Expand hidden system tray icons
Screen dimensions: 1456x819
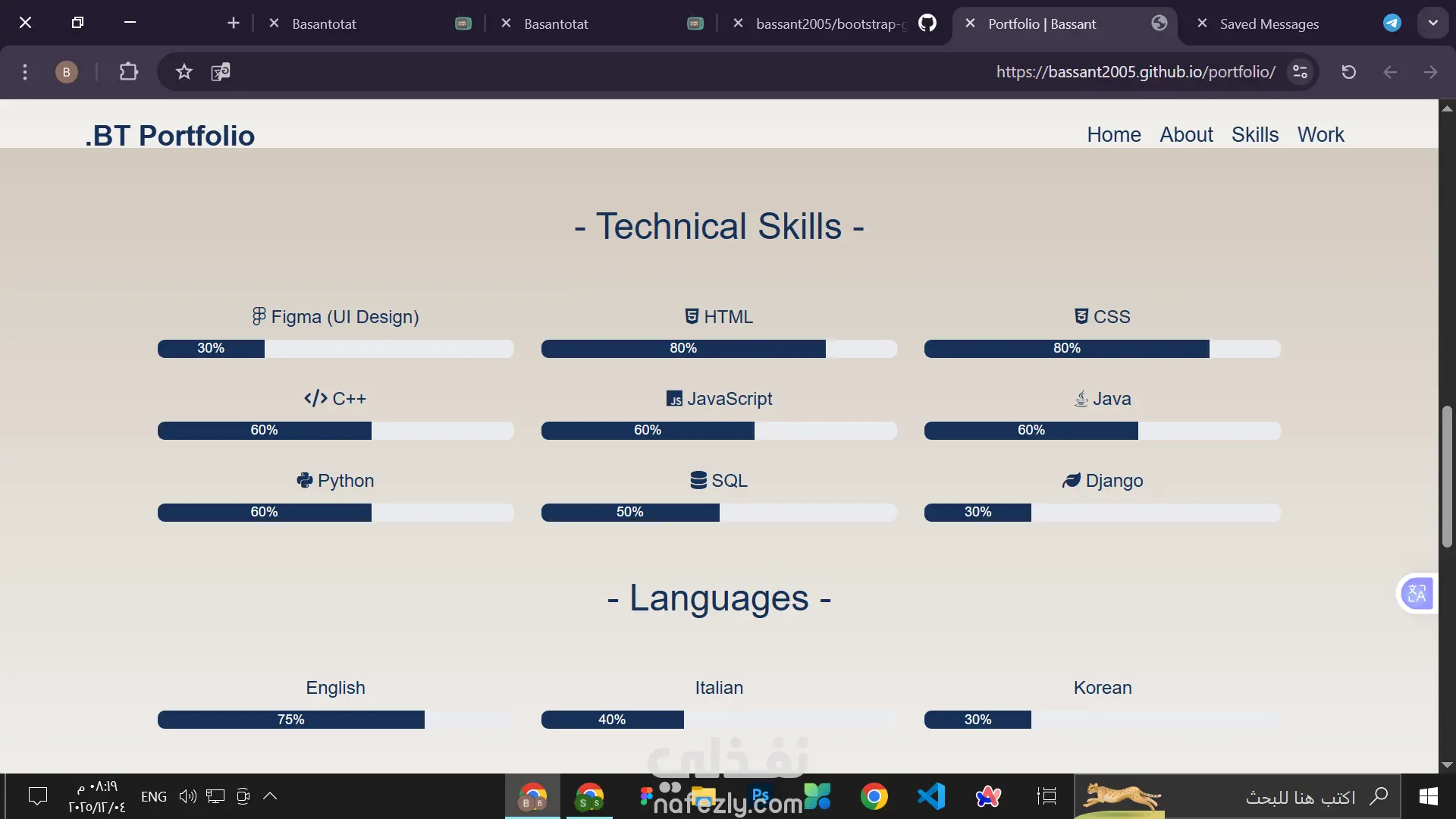270,796
